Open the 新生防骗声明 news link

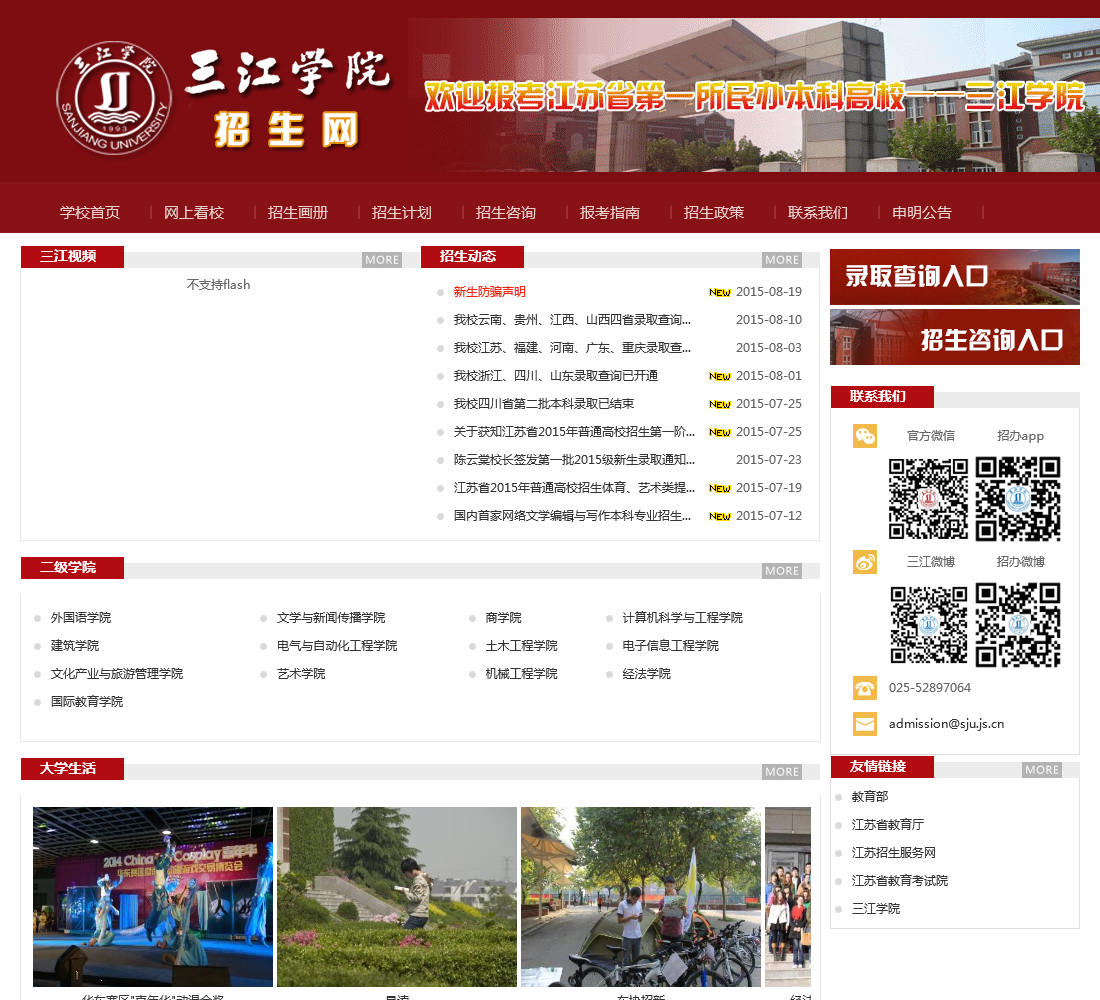[x=490, y=292]
